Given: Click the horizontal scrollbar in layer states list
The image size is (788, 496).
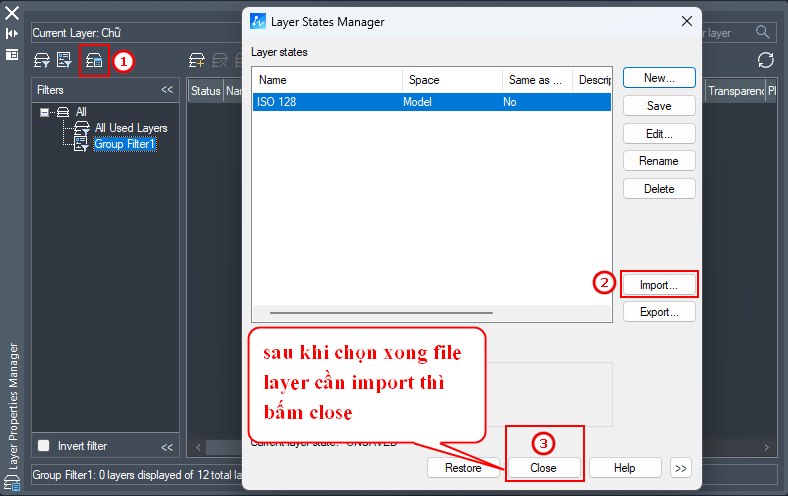Looking at the screenshot, I should (381, 313).
